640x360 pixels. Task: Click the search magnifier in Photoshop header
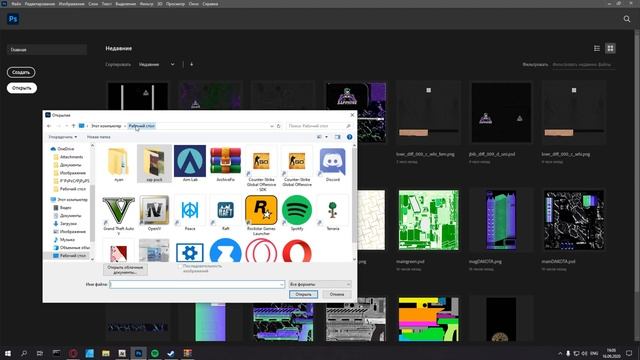(627, 19)
